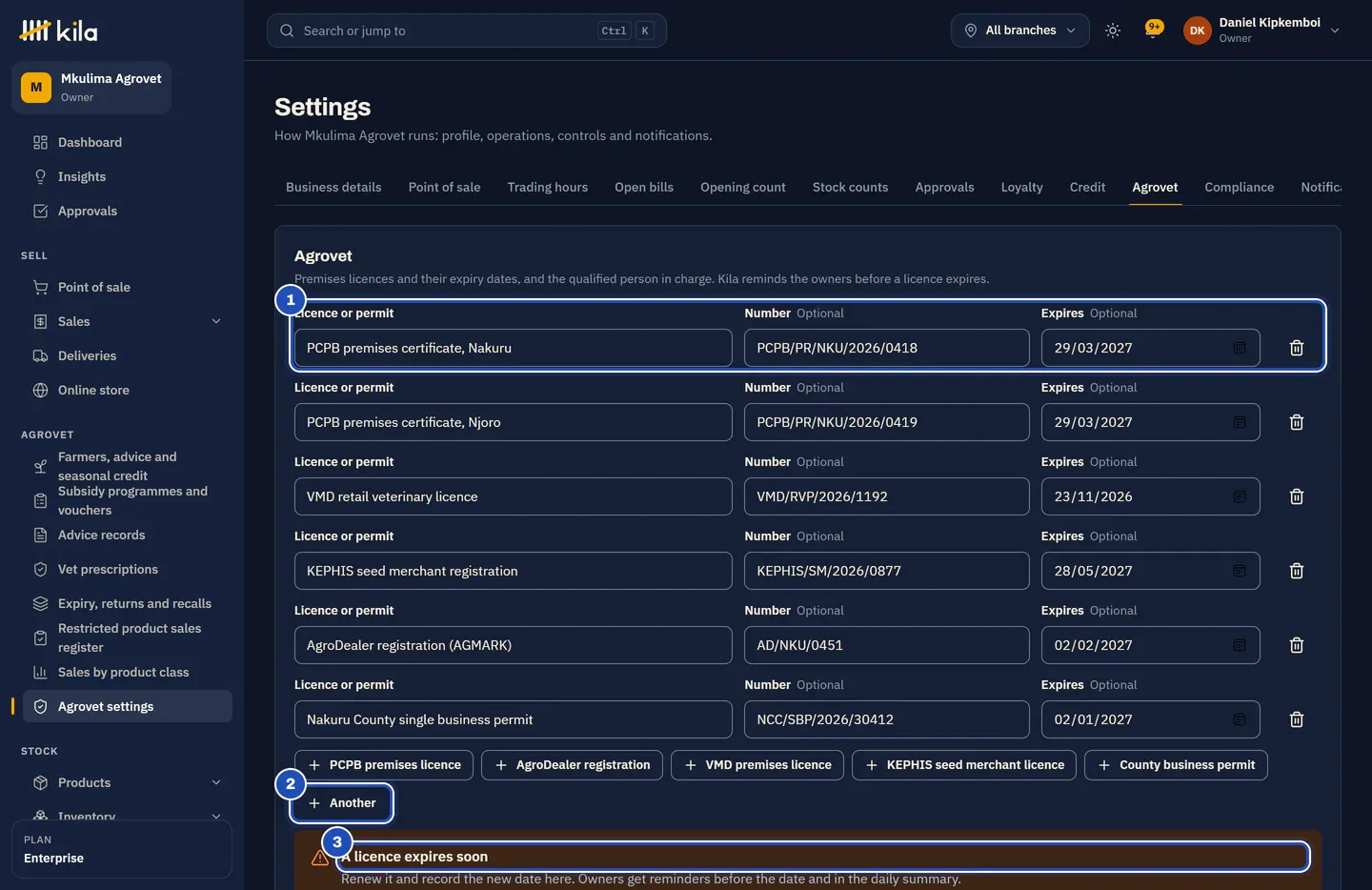Add a County business permit

click(x=1176, y=765)
